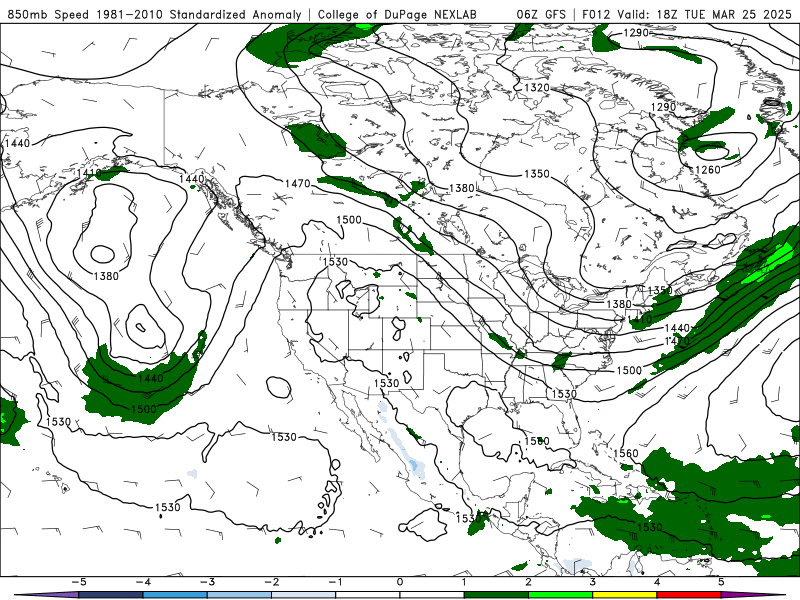800x600 pixels.
Task: Click the '4' color bar label
Action: 657,582
